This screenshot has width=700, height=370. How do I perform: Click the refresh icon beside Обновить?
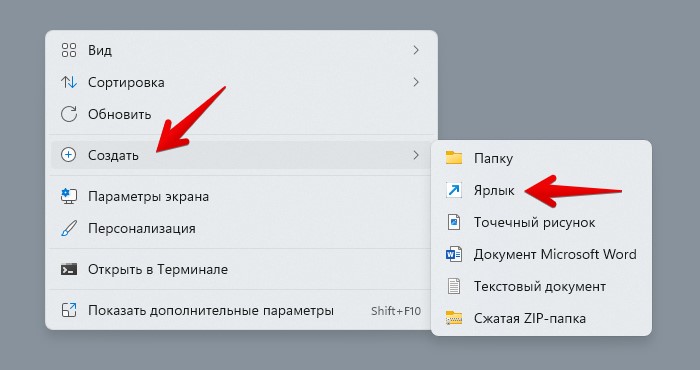click(69, 114)
